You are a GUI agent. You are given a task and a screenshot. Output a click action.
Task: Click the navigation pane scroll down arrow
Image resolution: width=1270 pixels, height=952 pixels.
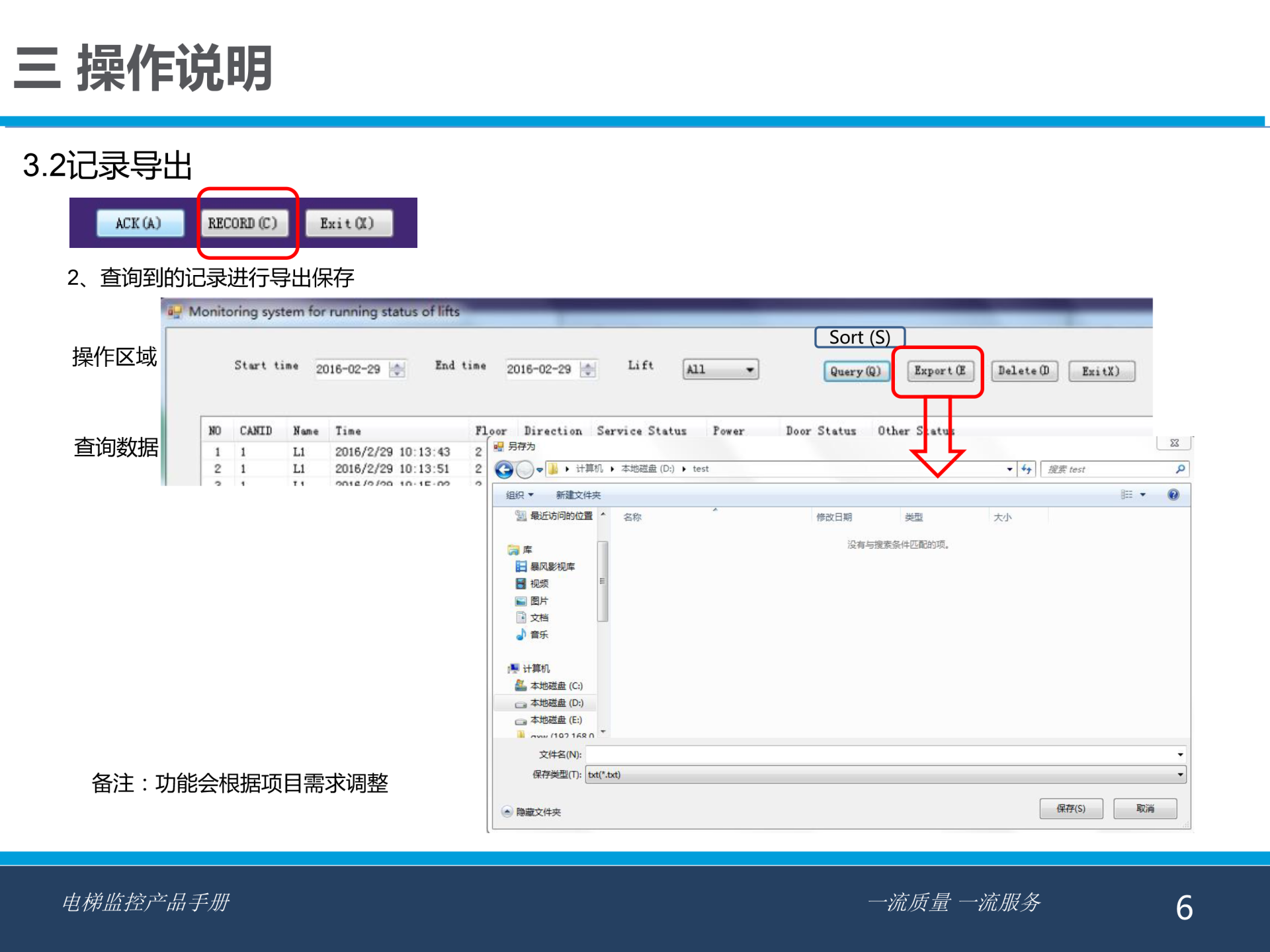pyautogui.click(x=603, y=732)
